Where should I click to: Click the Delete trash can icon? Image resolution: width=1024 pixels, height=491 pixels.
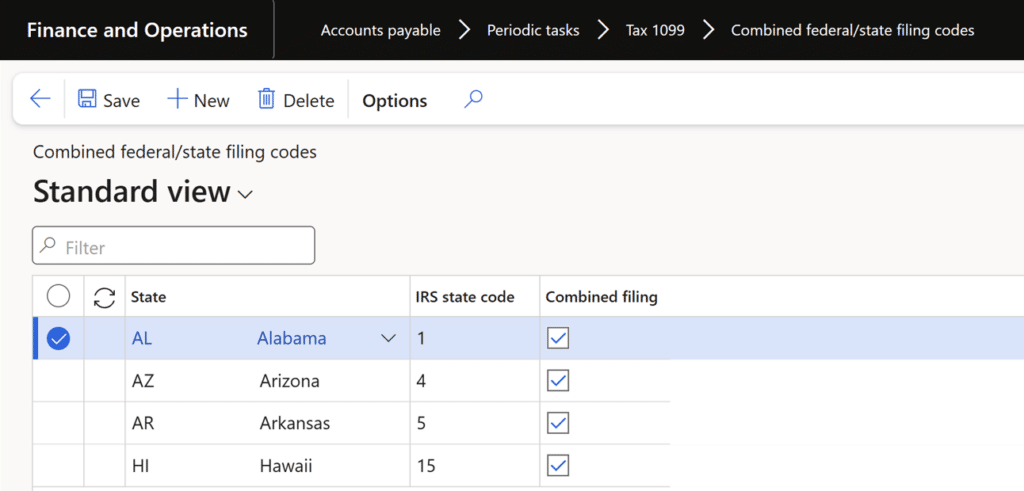tap(266, 99)
